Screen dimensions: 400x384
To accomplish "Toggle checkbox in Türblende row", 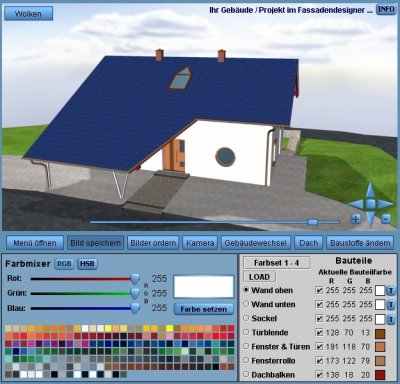I will pyautogui.click(x=319, y=333).
